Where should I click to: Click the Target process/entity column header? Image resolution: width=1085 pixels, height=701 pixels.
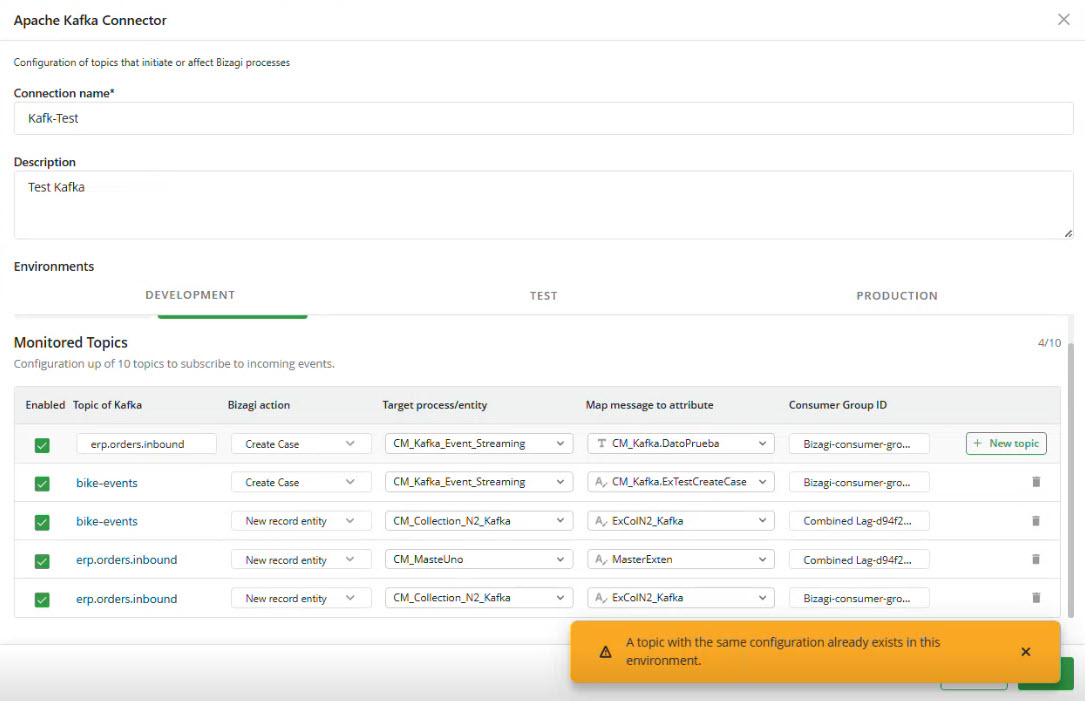click(435, 405)
